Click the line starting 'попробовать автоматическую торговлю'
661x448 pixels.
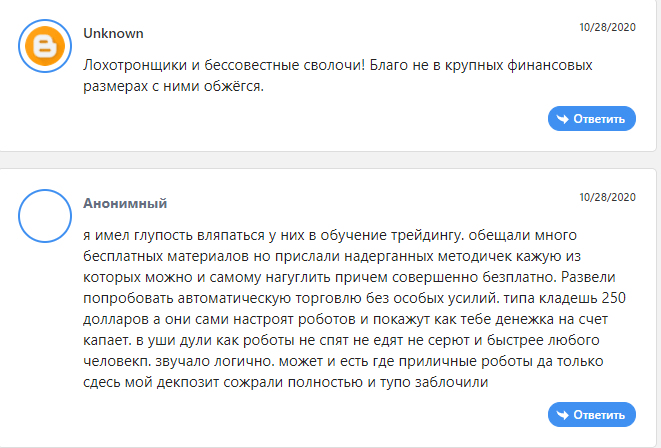click(x=354, y=298)
